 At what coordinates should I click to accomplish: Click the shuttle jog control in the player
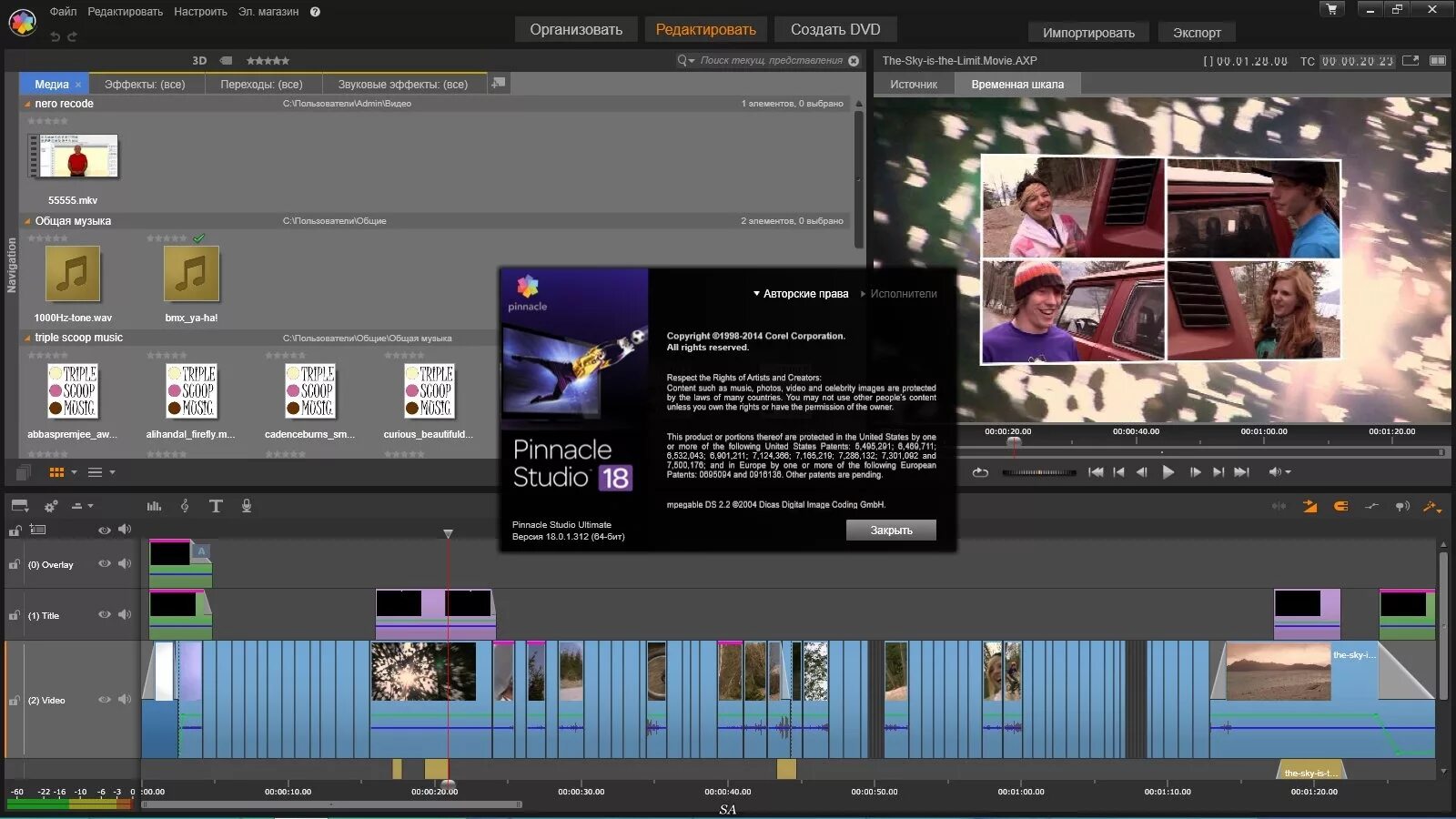[1038, 472]
